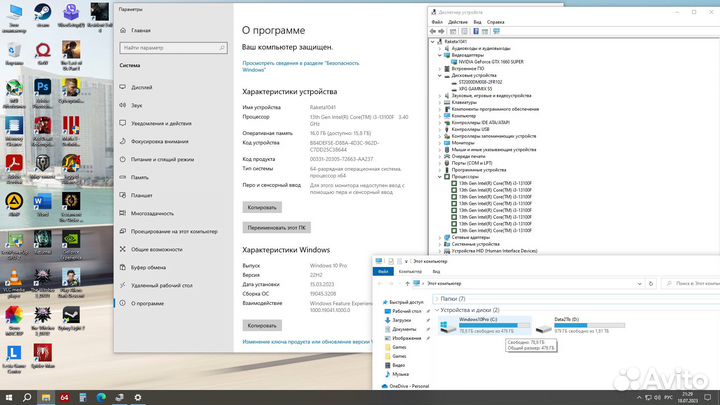Open the address bar dropdown in File Explorer

(x=639, y=284)
